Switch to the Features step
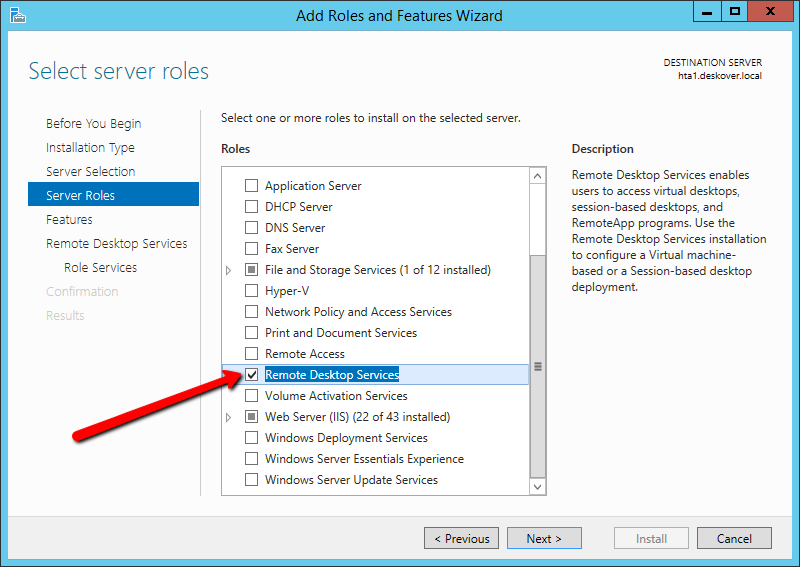This screenshot has height=567, width=800. point(69,220)
